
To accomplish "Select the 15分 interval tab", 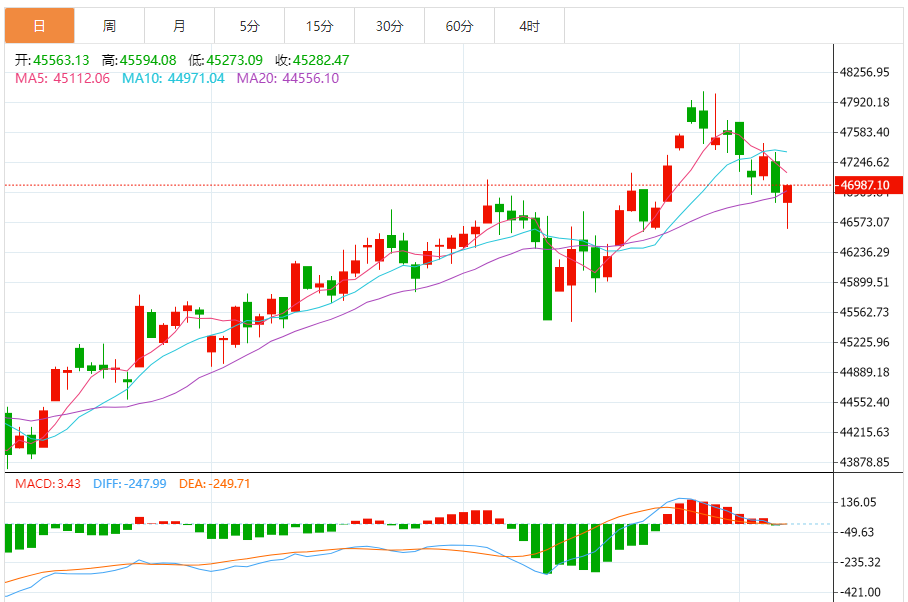I will (319, 25).
